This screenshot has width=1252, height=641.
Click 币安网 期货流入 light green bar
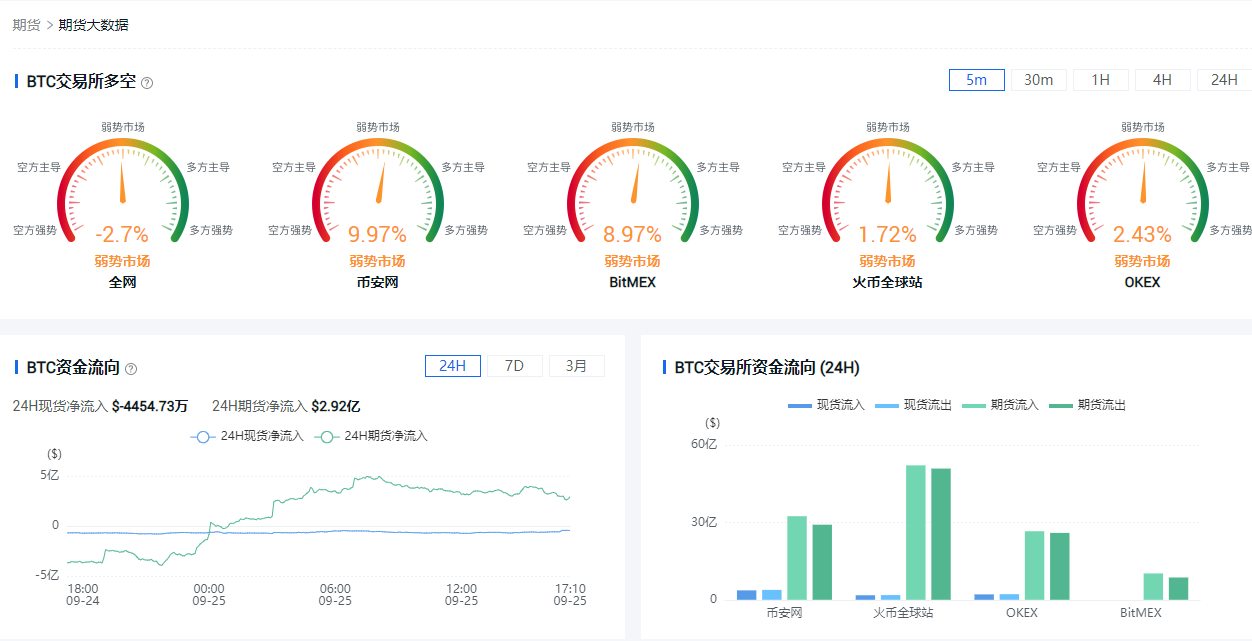[797, 558]
